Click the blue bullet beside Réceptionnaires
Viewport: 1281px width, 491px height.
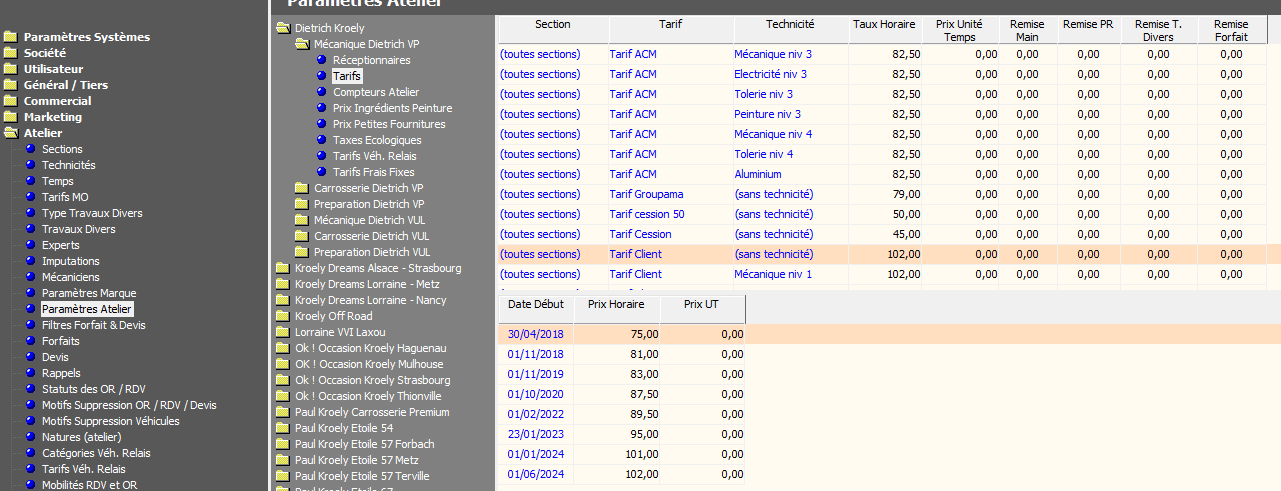[321, 60]
